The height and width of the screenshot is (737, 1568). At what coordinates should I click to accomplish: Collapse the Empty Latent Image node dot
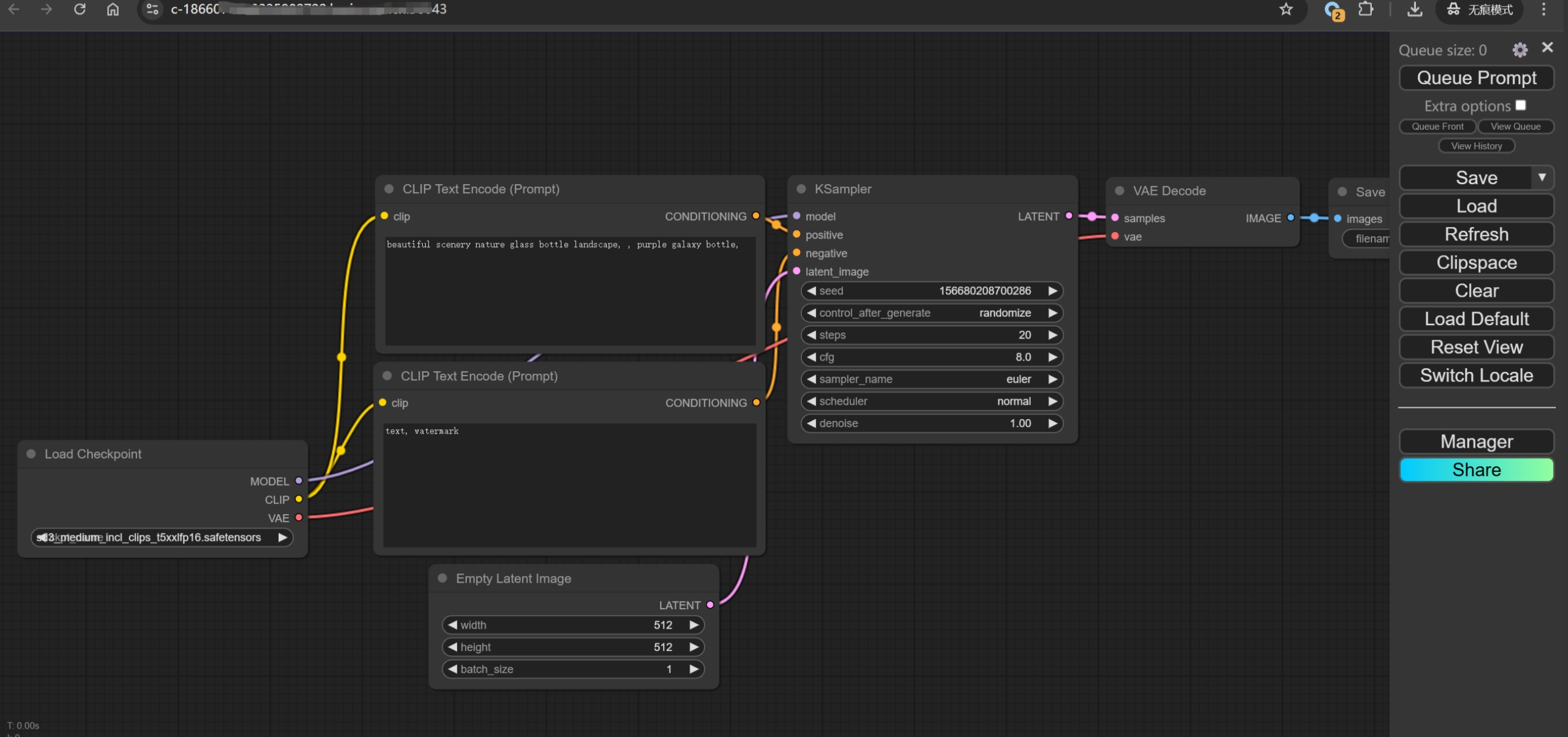click(x=443, y=578)
